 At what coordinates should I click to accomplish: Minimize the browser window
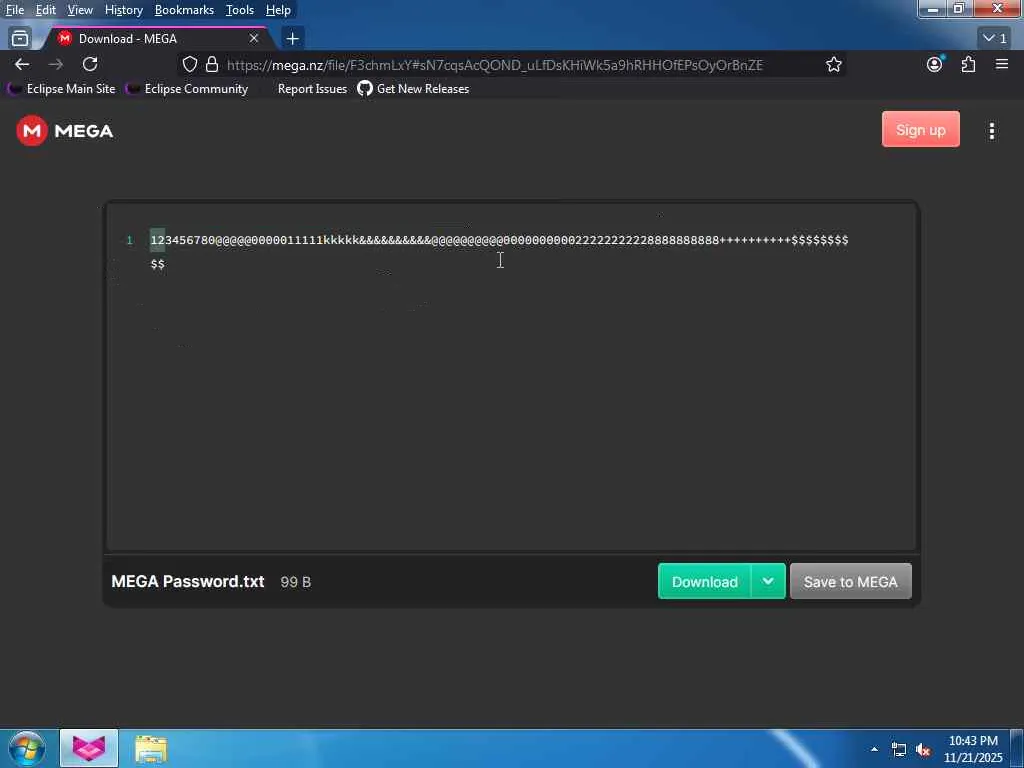(932, 9)
